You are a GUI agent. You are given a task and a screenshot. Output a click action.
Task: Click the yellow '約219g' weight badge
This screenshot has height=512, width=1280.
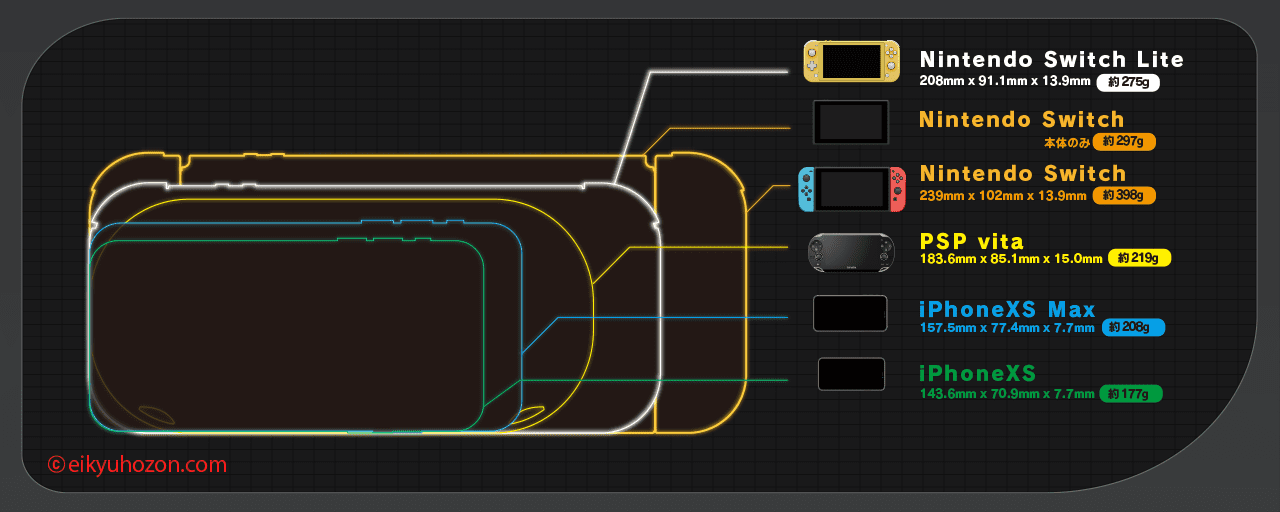pyautogui.click(x=1139, y=258)
